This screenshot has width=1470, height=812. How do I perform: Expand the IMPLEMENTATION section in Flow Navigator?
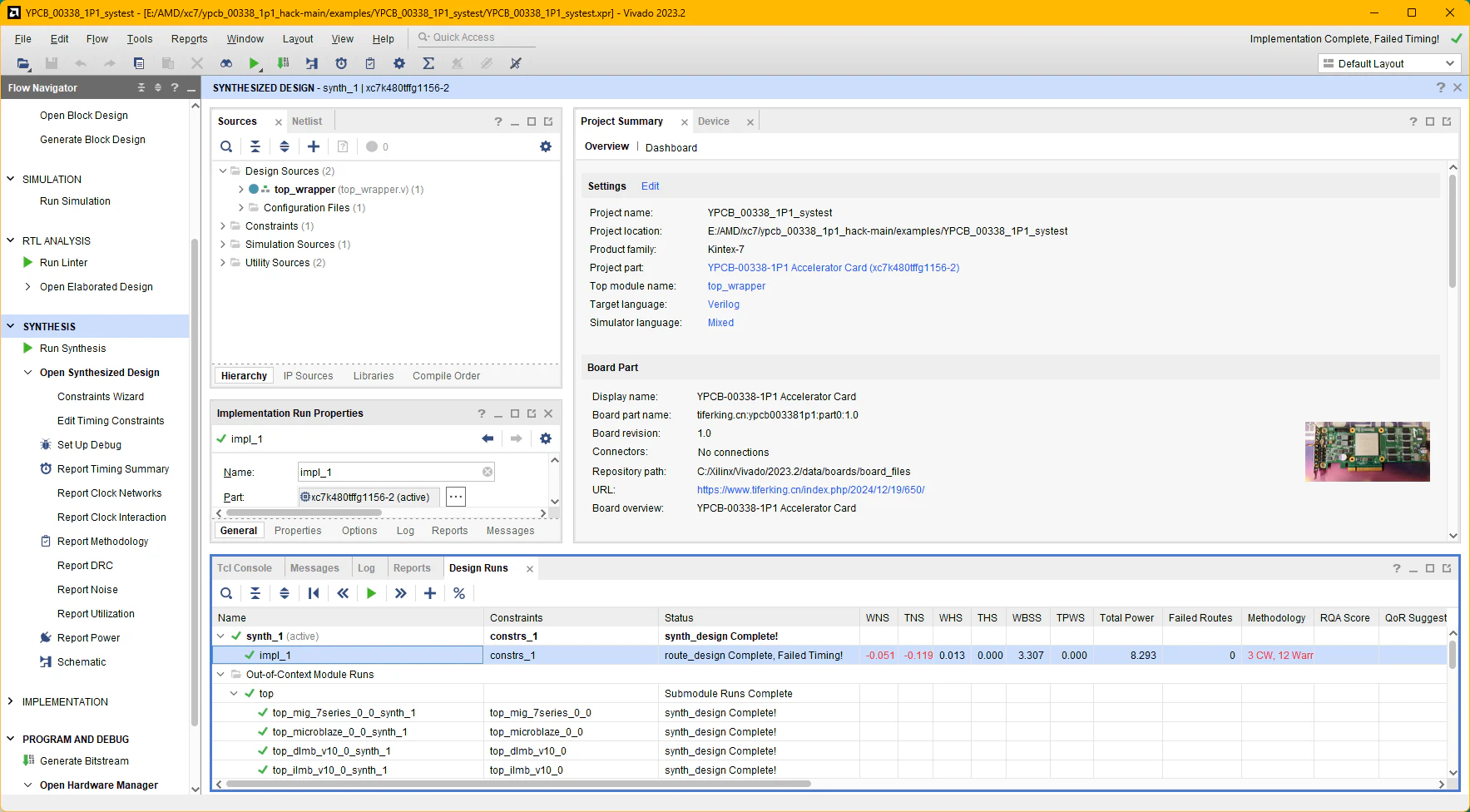(10, 701)
